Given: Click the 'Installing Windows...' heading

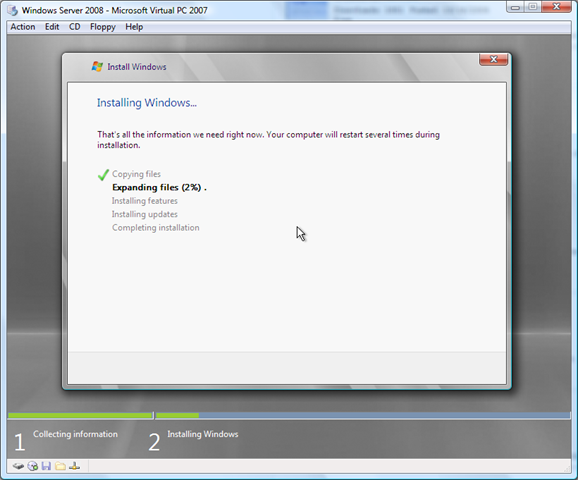Looking at the screenshot, I should [147, 102].
